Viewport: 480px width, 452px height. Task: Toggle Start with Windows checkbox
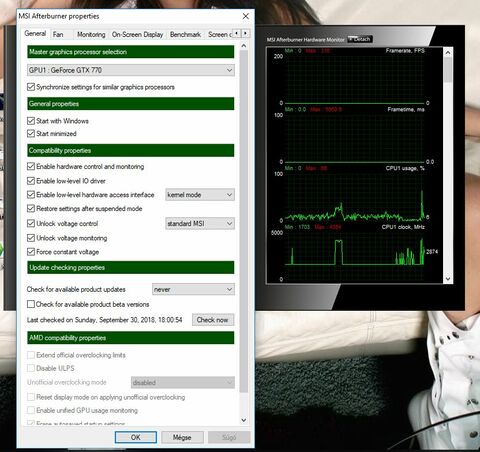[x=31, y=121]
